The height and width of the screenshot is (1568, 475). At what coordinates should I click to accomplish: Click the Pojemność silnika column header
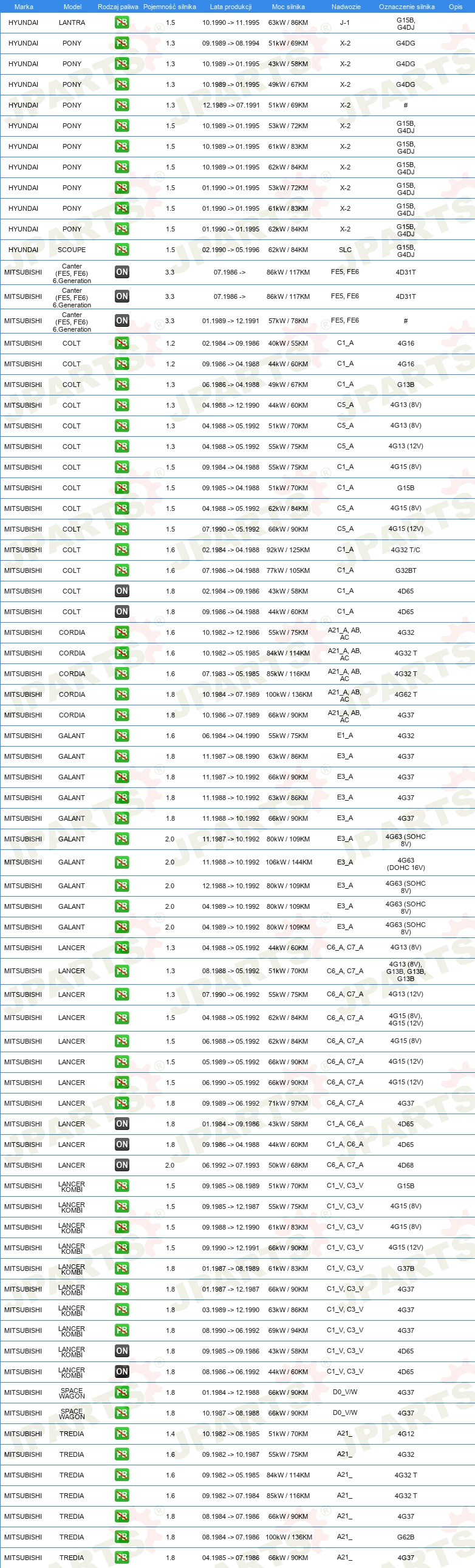coord(170,7)
